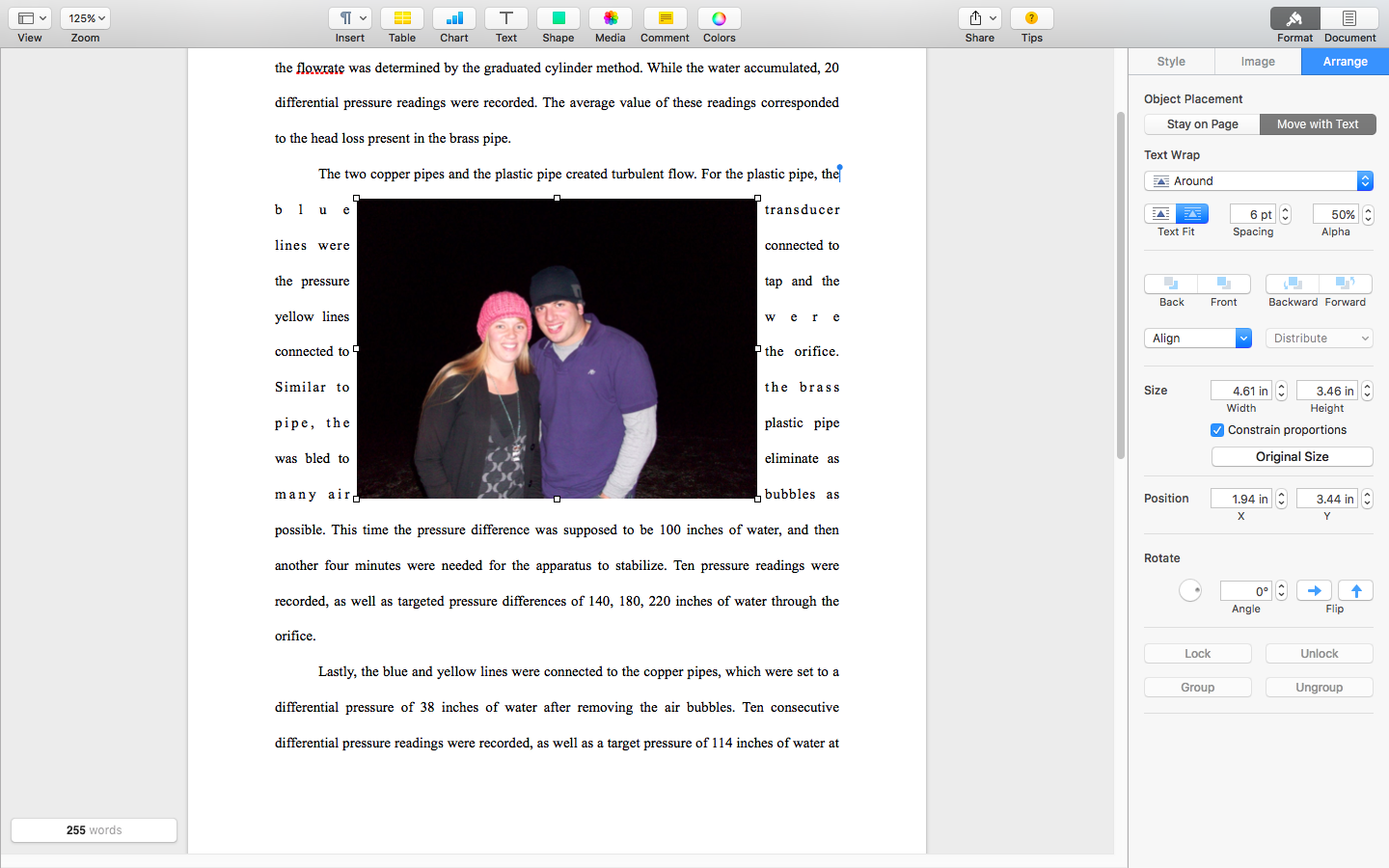Click the X position 1.94 in field

coord(1241,499)
